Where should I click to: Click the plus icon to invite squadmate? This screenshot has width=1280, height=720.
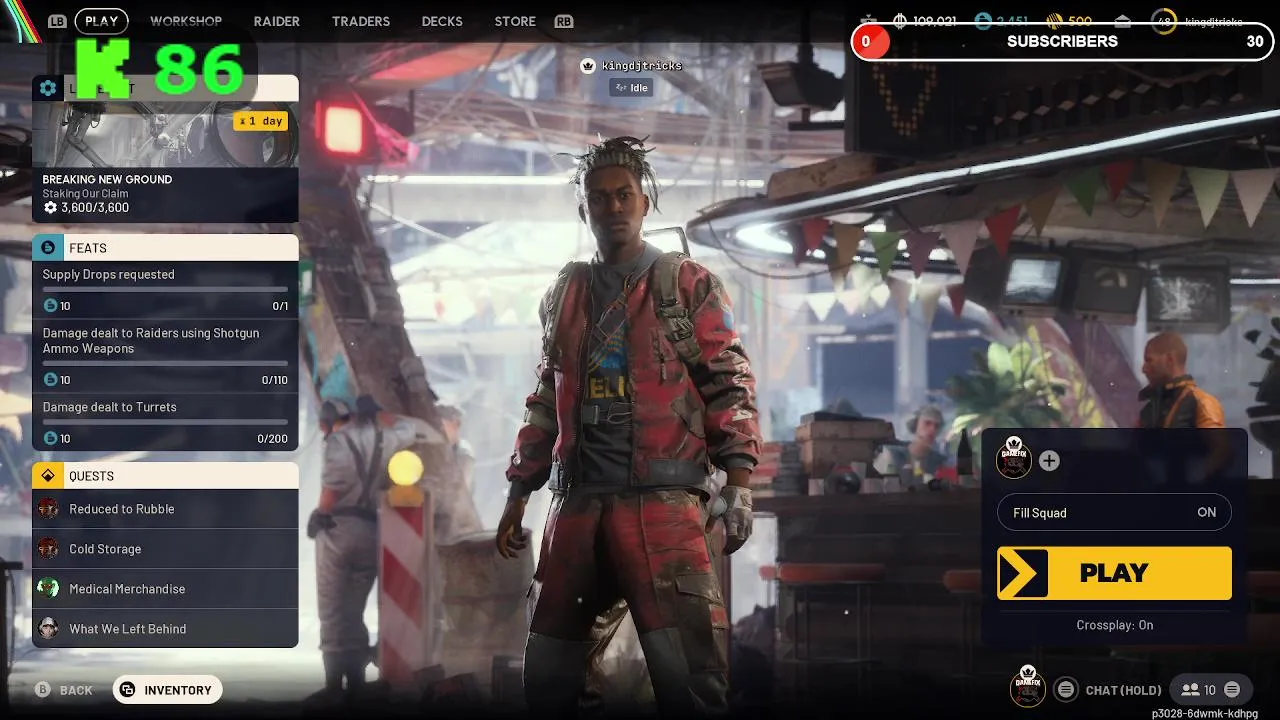pos(1049,461)
